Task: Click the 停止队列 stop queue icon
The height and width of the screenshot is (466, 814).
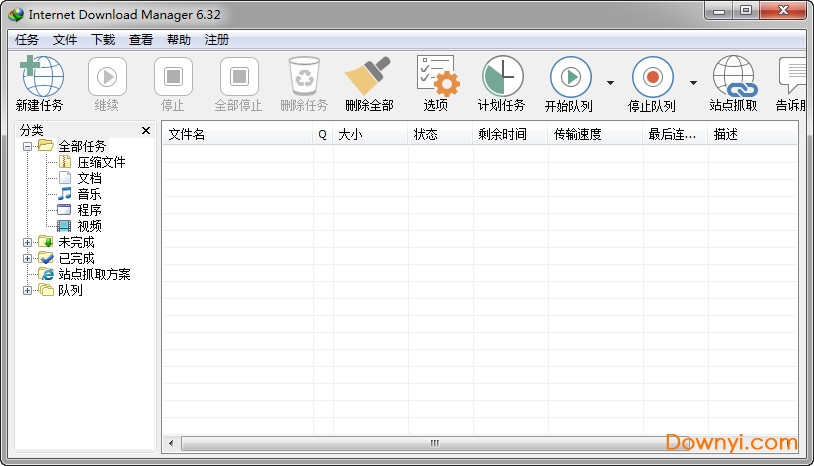Action: (652, 77)
